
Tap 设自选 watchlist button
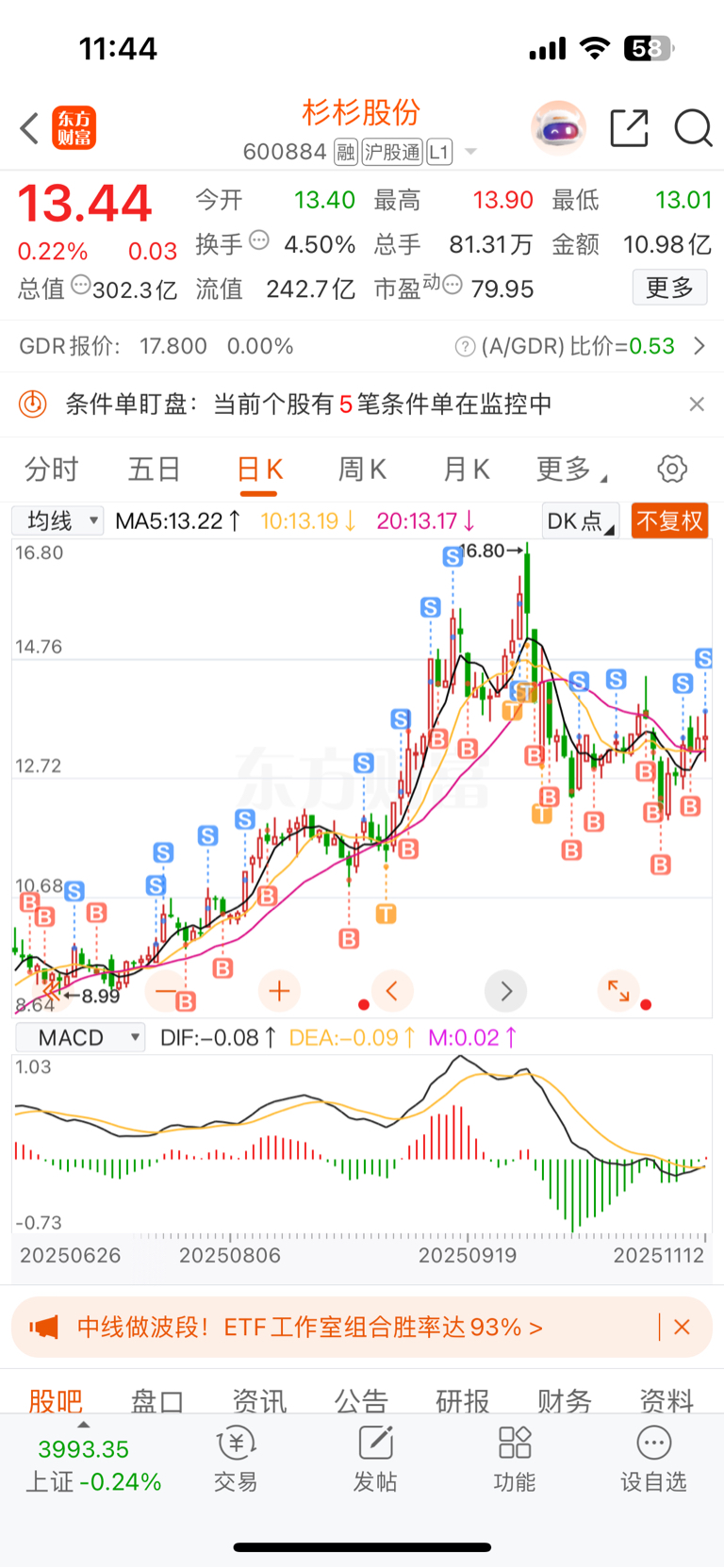coord(653,1460)
